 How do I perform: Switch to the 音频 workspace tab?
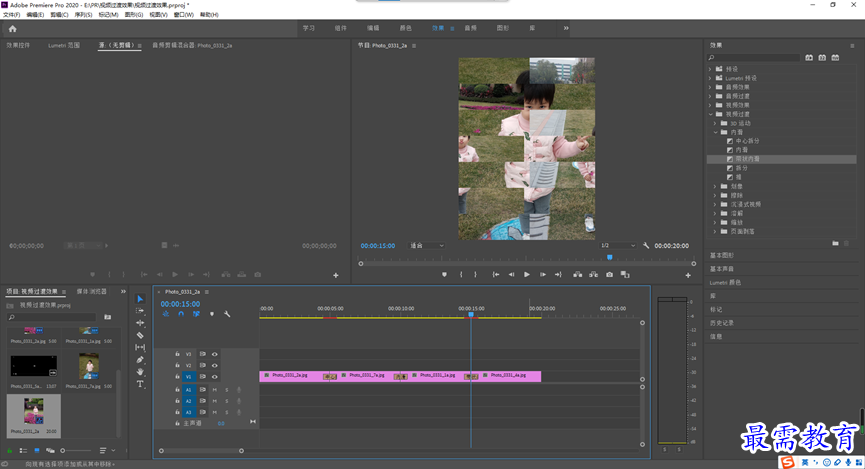click(x=471, y=28)
